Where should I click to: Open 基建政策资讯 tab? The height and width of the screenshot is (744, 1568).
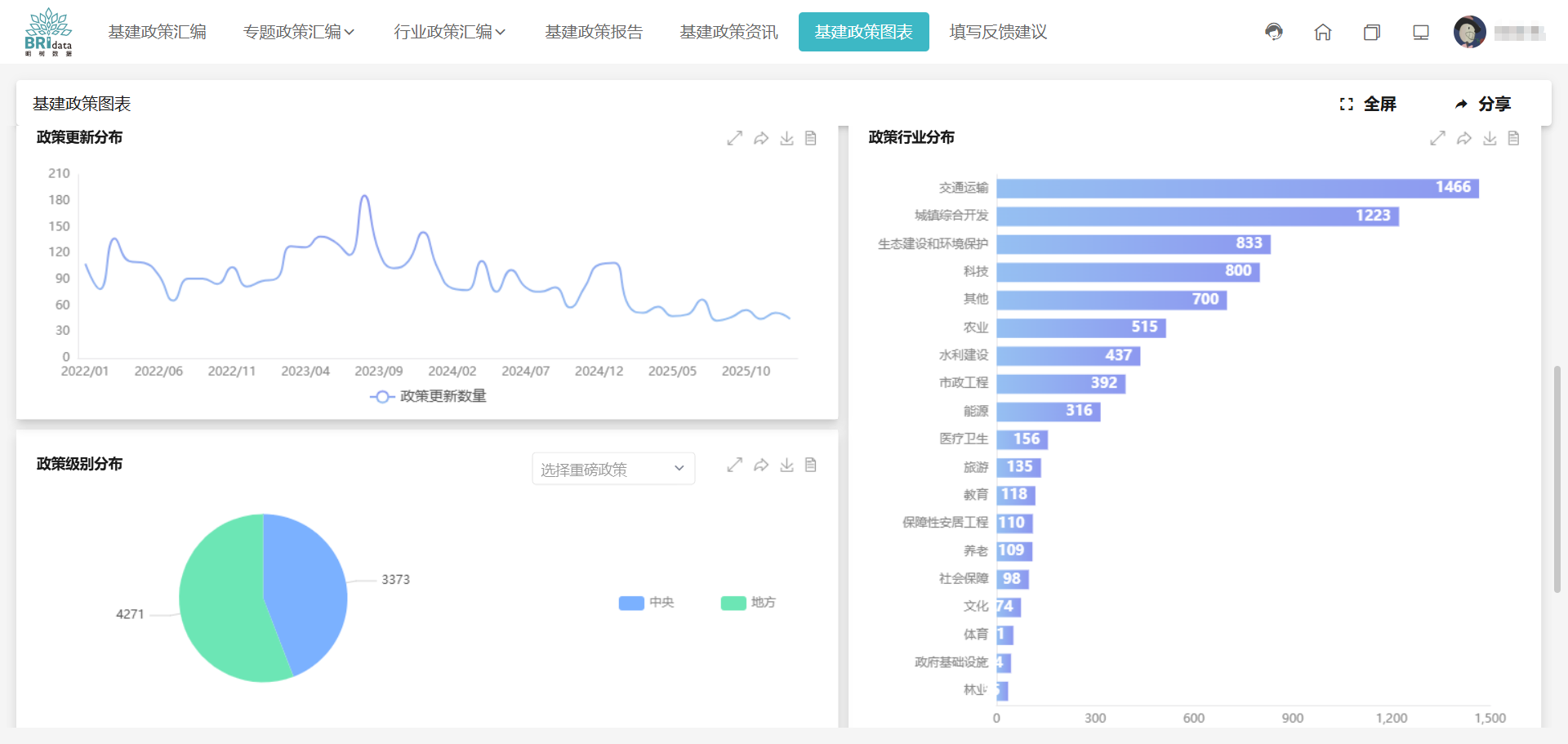[x=729, y=32]
